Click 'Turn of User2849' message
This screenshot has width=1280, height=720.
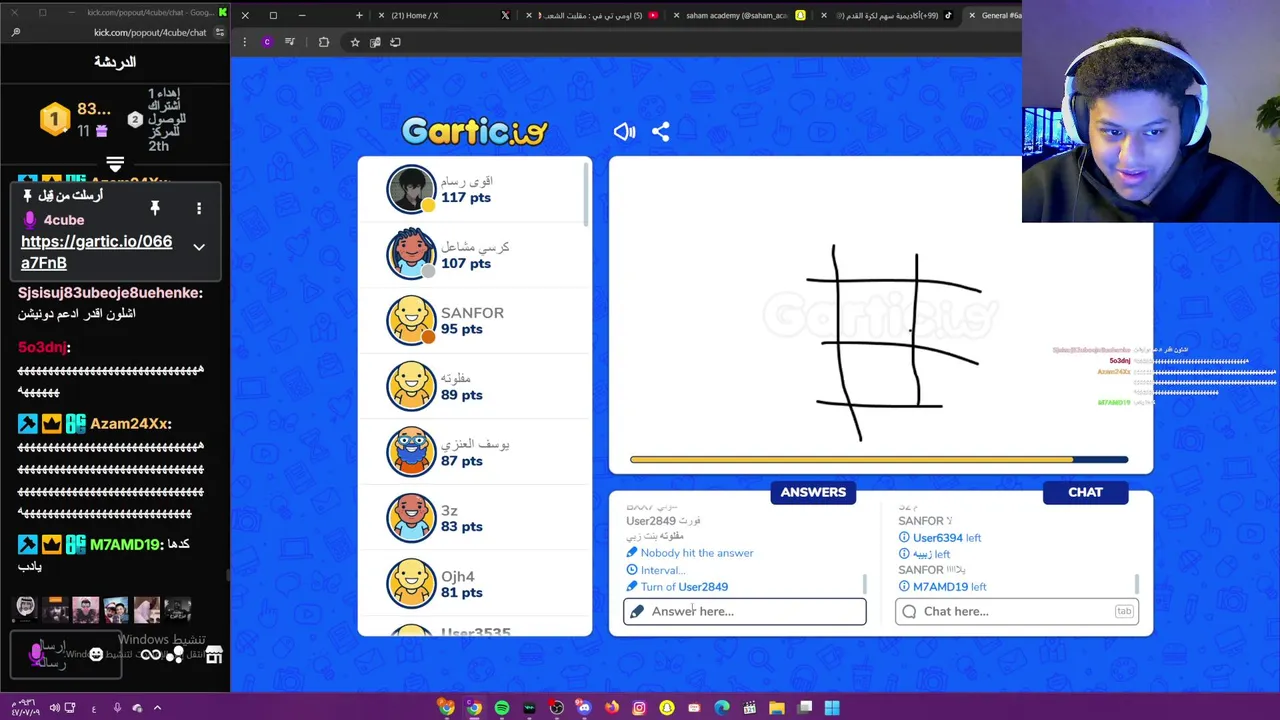(684, 587)
